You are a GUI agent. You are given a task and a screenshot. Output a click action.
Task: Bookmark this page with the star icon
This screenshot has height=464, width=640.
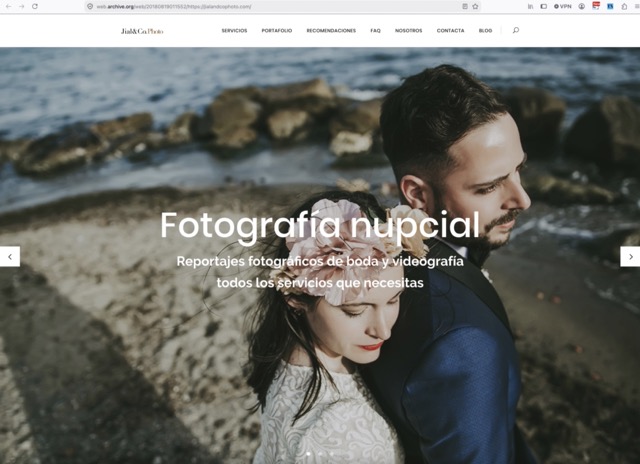476,7
